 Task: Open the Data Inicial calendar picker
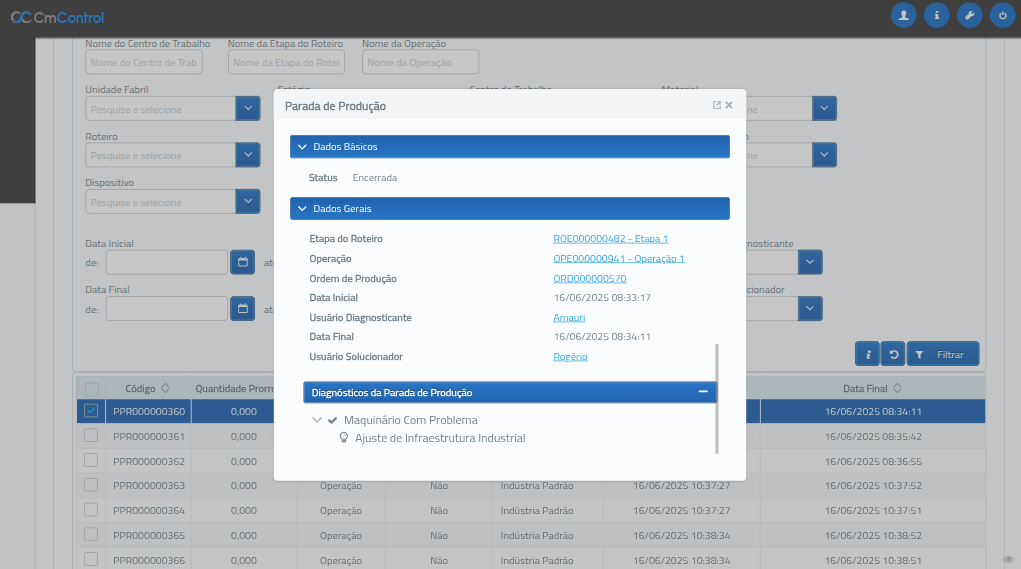pyautogui.click(x=242, y=262)
